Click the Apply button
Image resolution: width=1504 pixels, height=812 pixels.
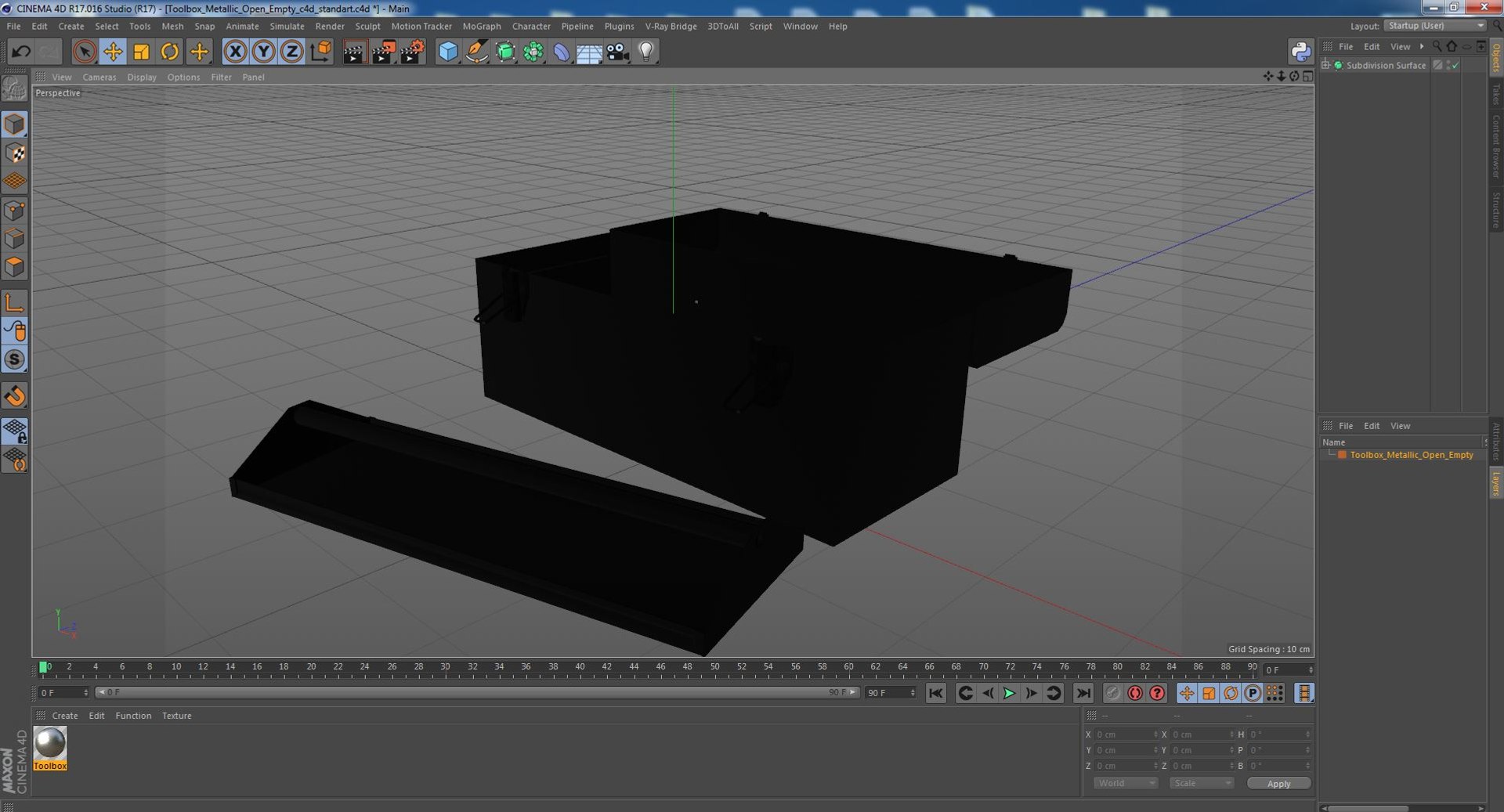click(x=1278, y=783)
